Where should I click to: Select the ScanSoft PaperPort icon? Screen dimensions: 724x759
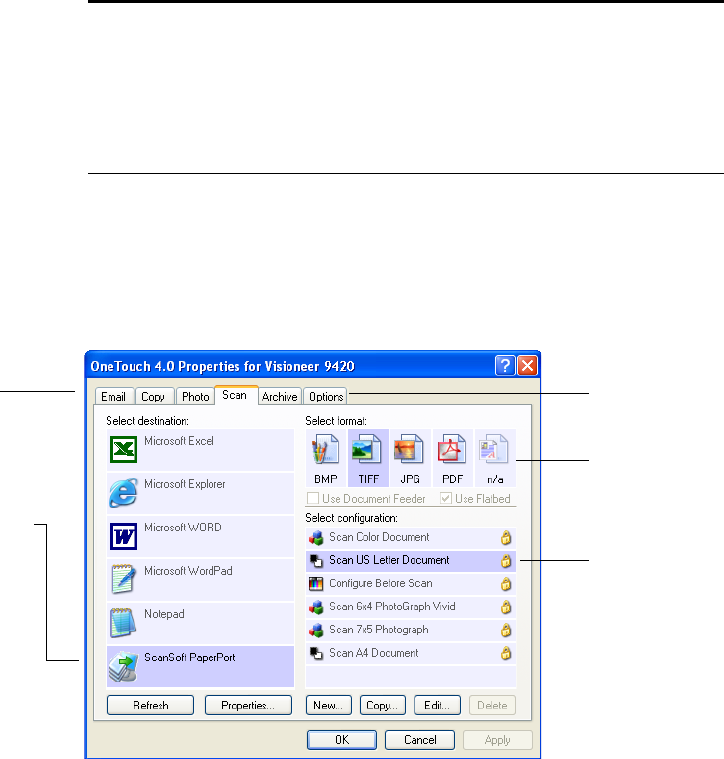(123, 667)
